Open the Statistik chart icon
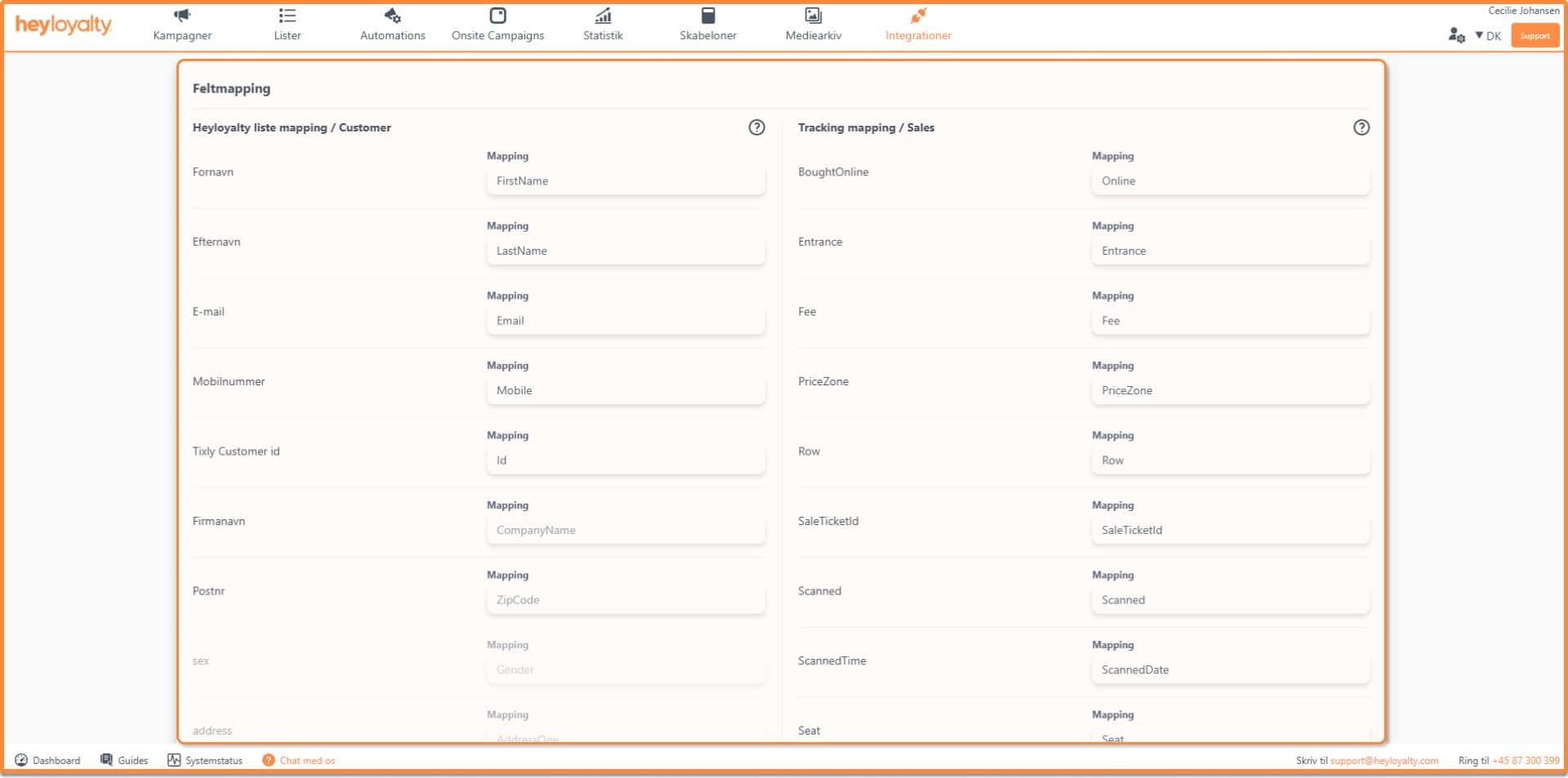This screenshot has height=778, width=1568. tap(603, 16)
